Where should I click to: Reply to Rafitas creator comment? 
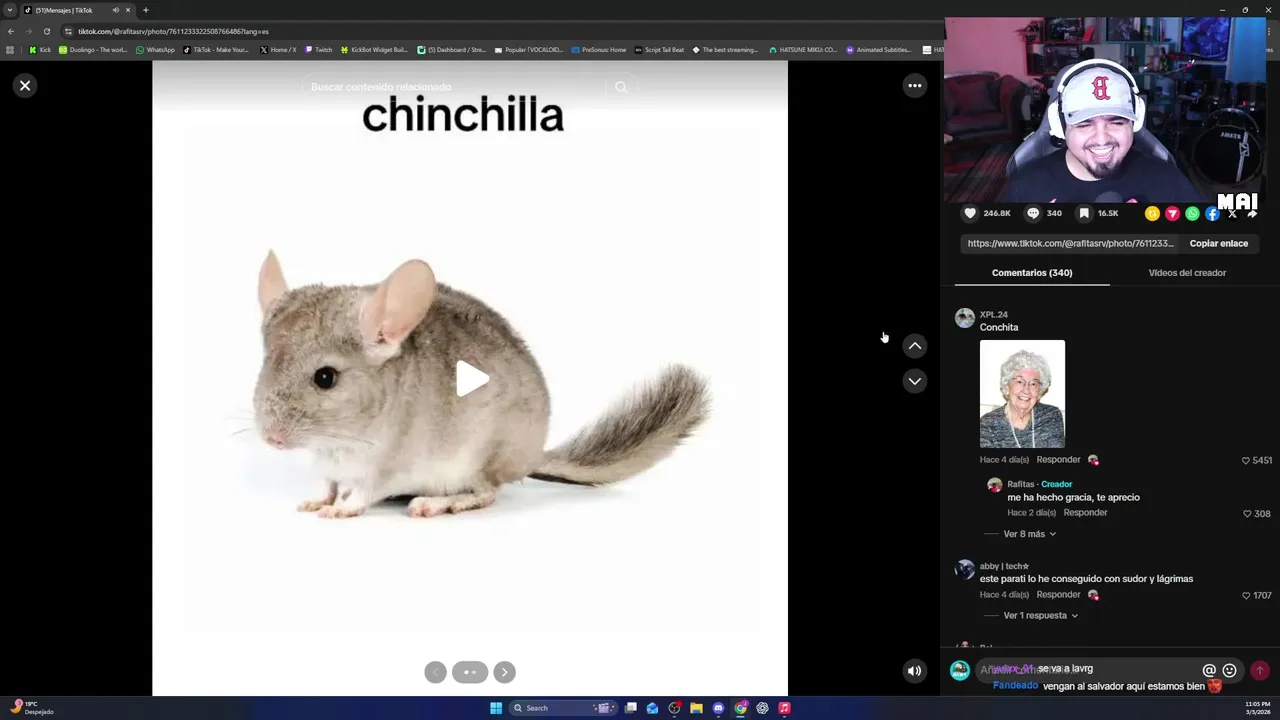(1085, 513)
